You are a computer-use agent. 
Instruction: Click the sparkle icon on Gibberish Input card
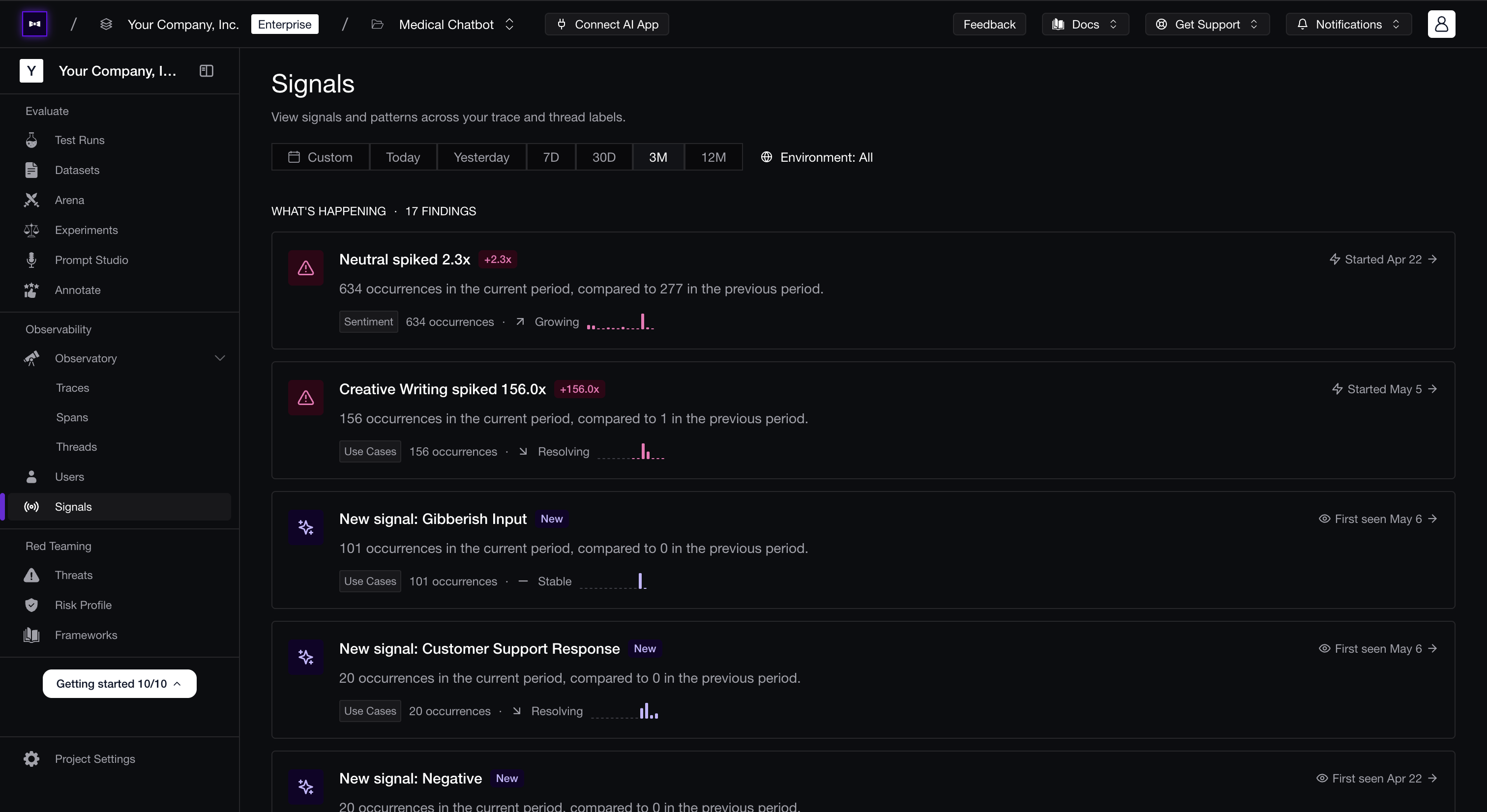[x=306, y=527]
